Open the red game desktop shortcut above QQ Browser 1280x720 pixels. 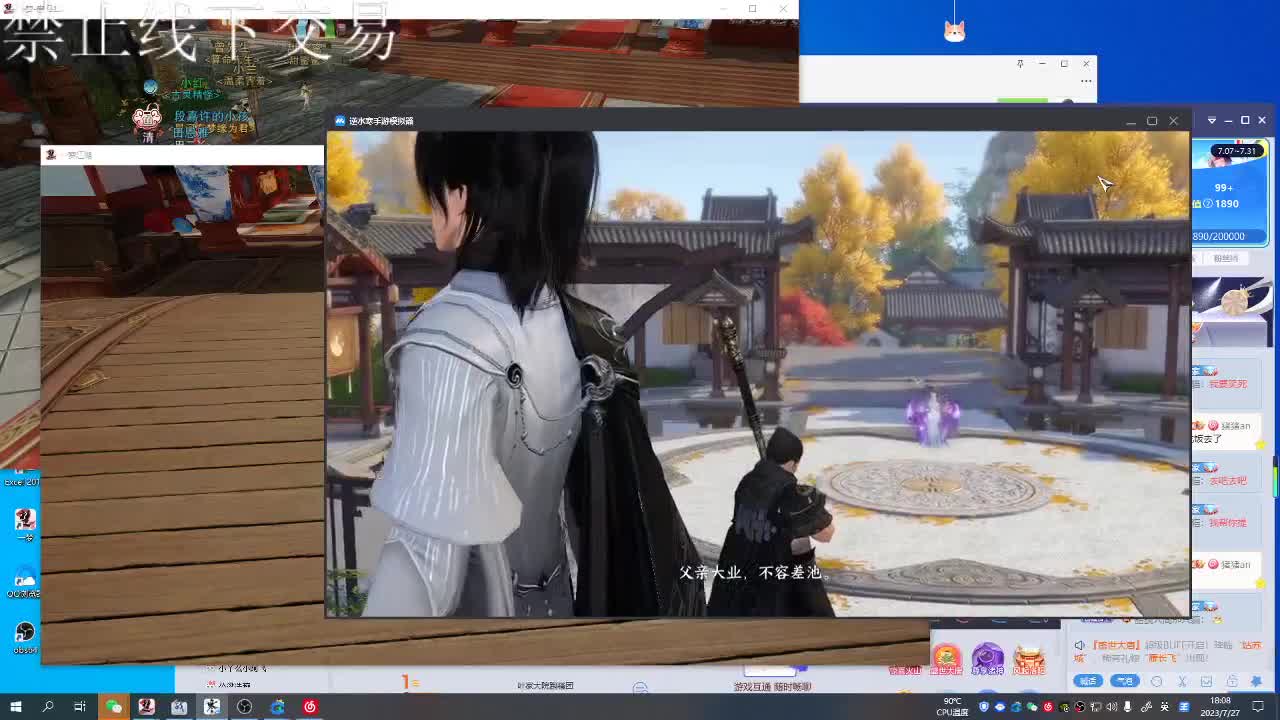(x=25, y=523)
